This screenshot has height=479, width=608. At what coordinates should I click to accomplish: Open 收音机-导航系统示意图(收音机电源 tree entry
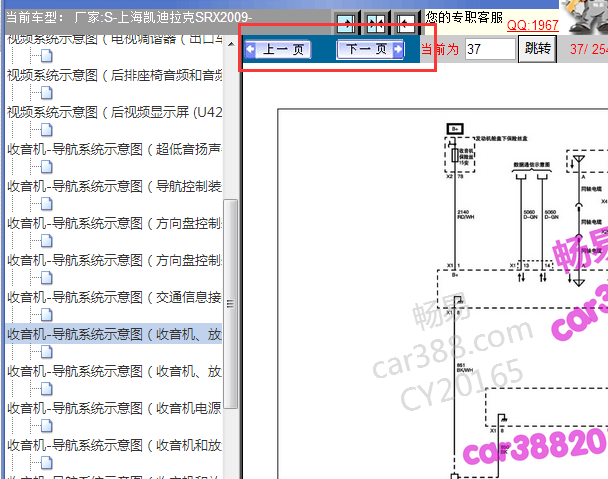[x=114, y=408]
